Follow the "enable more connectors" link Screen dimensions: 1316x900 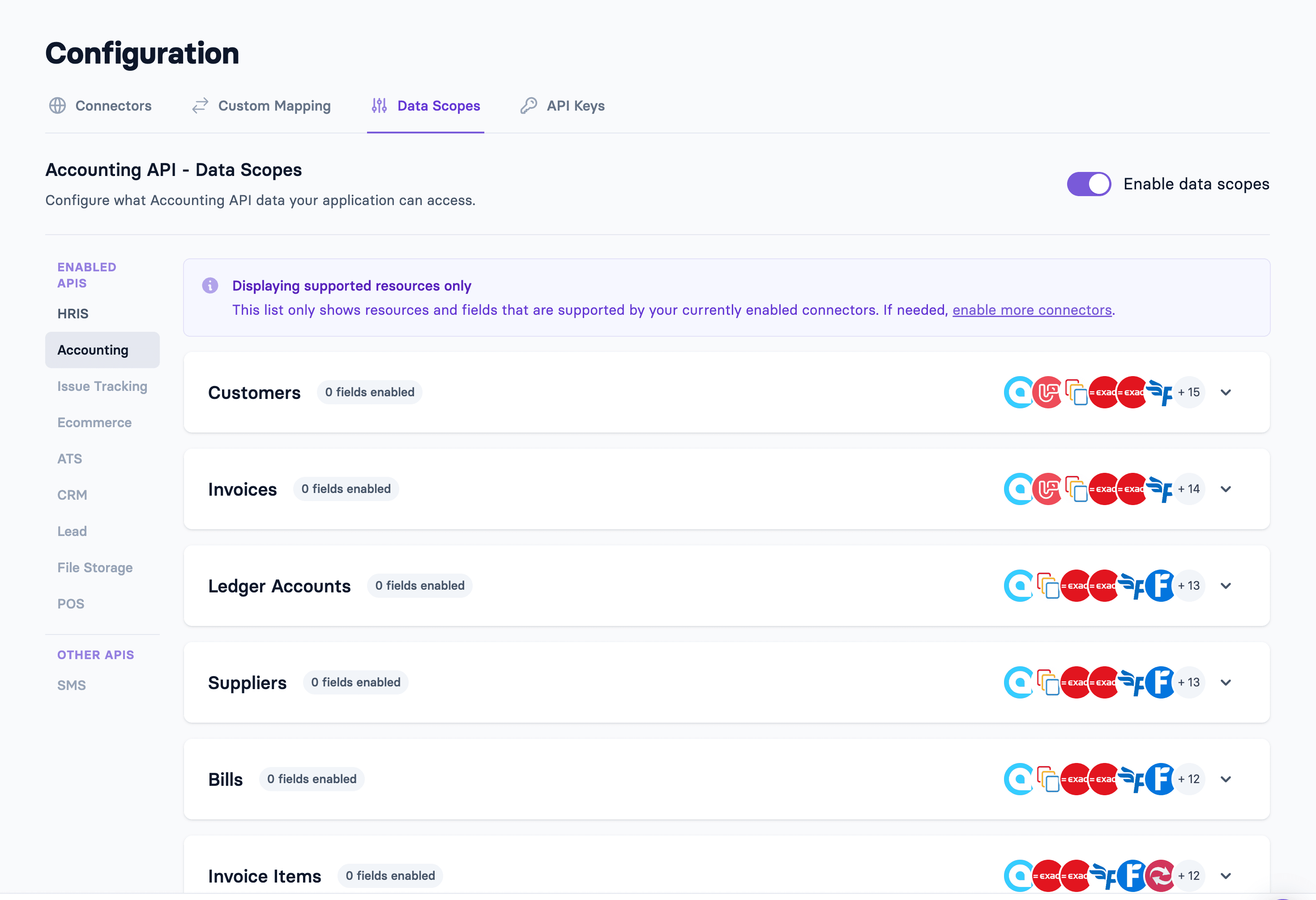click(x=1032, y=310)
